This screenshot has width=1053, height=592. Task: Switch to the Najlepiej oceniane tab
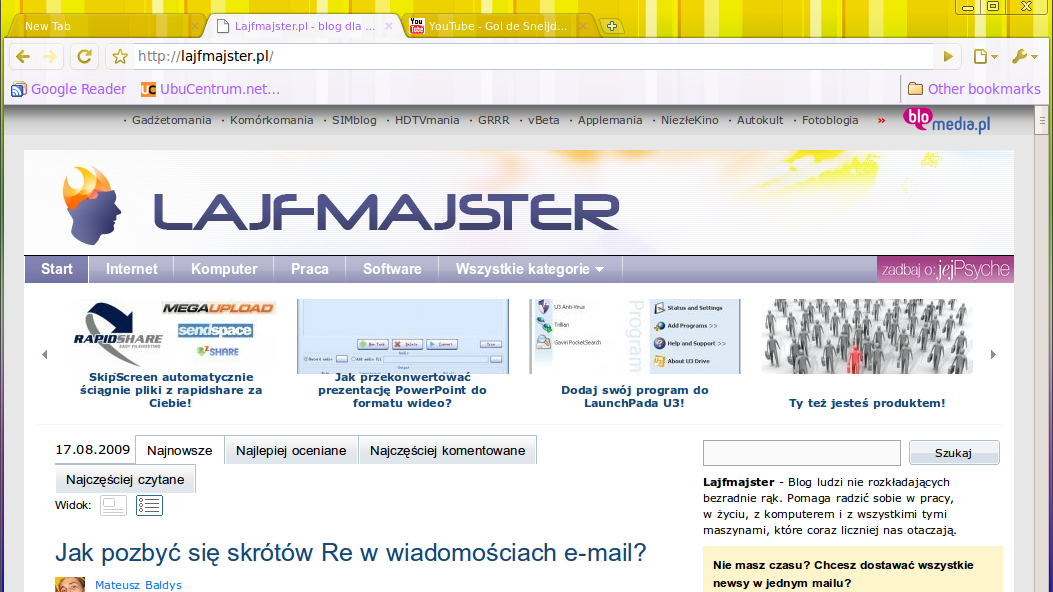pos(290,449)
